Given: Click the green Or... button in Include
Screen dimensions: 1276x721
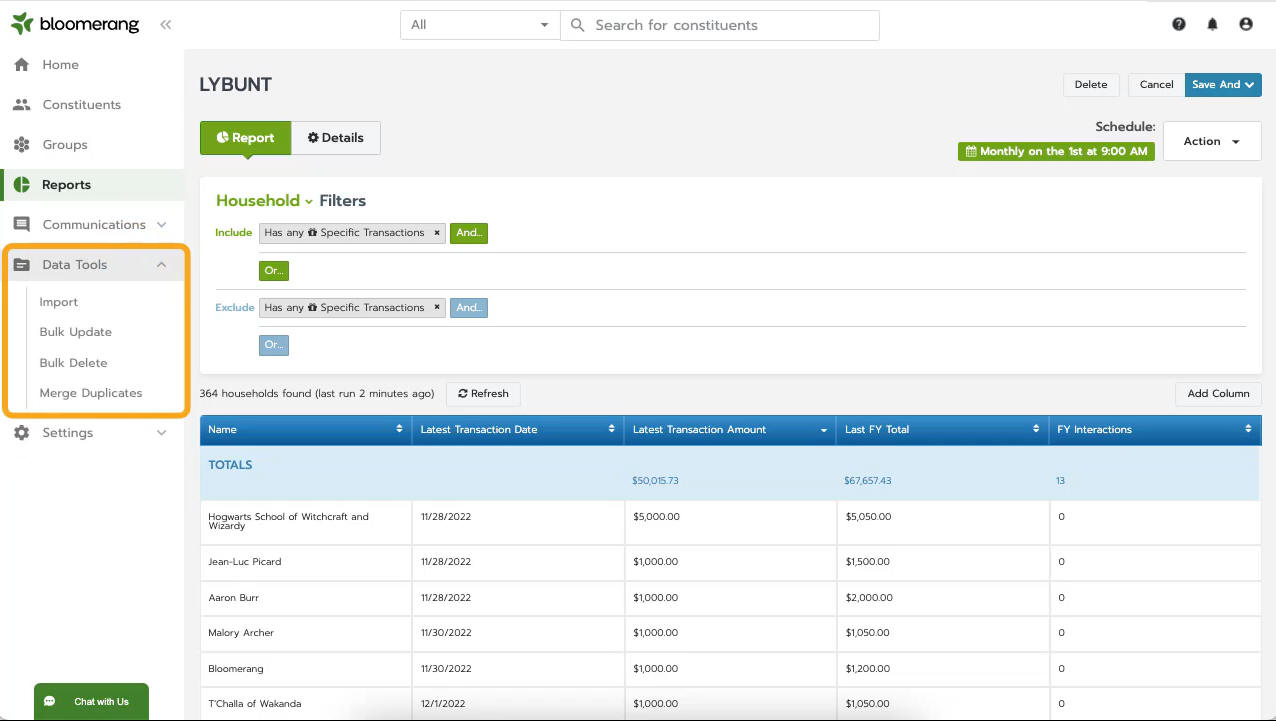Looking at the screenshot, I should point(274,270).
